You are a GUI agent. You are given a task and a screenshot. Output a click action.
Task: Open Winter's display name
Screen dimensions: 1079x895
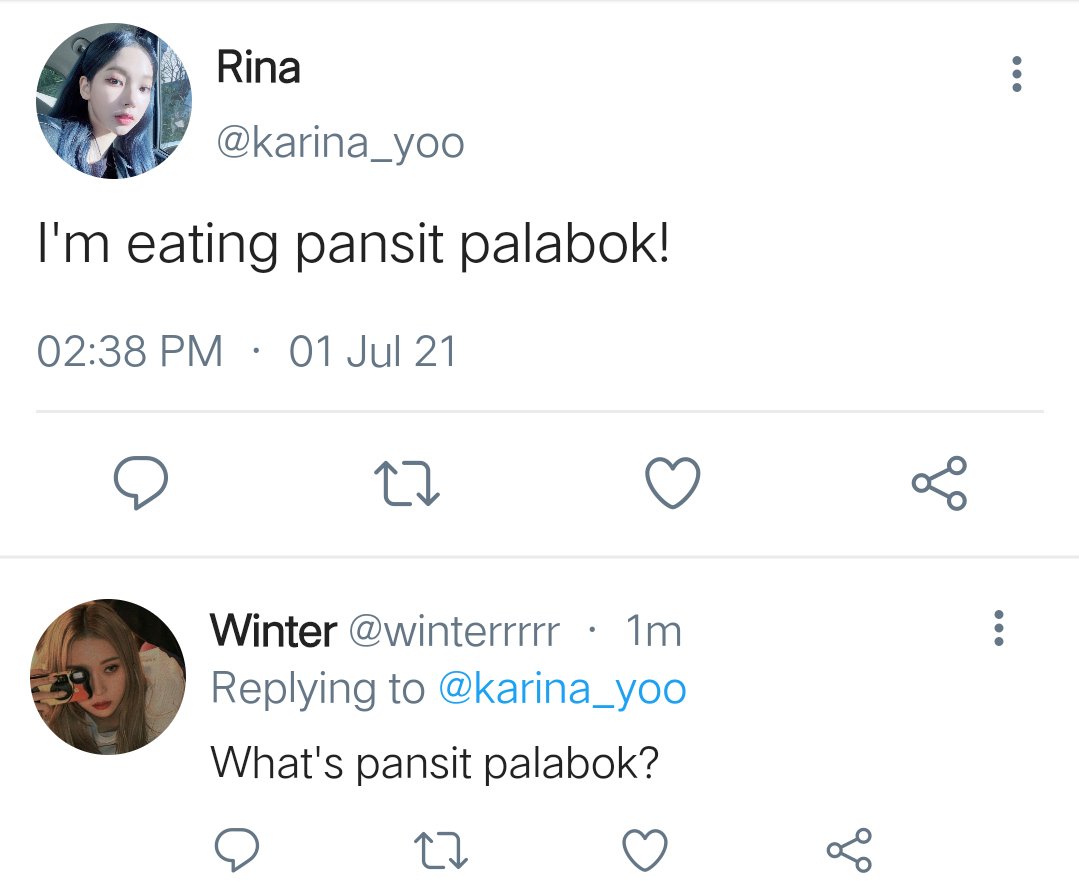[273, 630]
